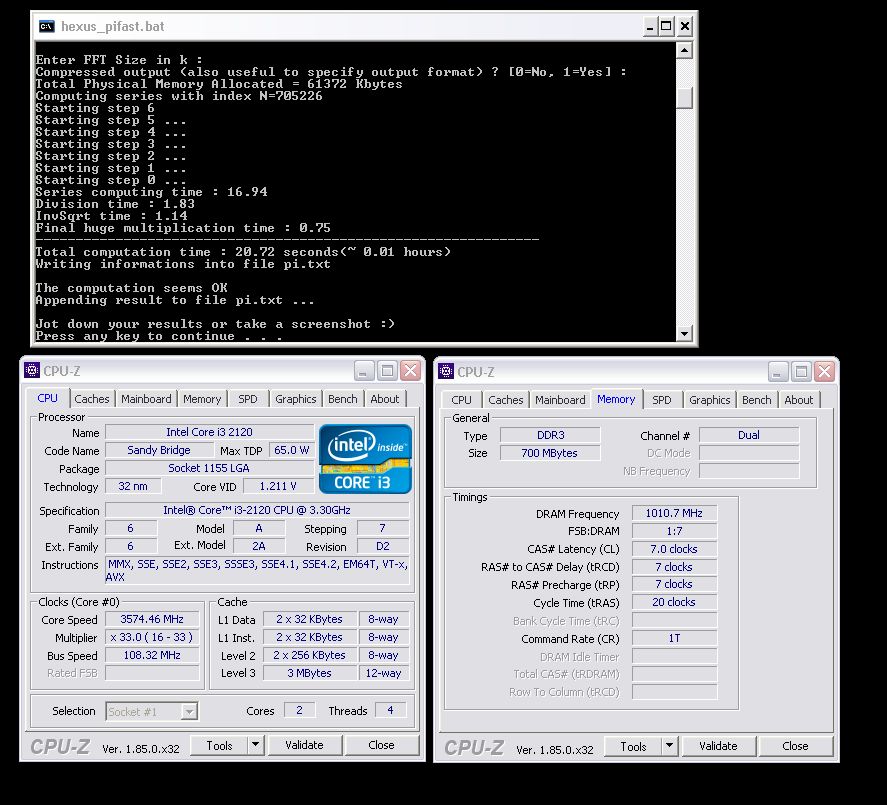This screenshot has height=805, width=887.
Task: Click the Intel Core i3 logo badge
Action: click(365, 459)
